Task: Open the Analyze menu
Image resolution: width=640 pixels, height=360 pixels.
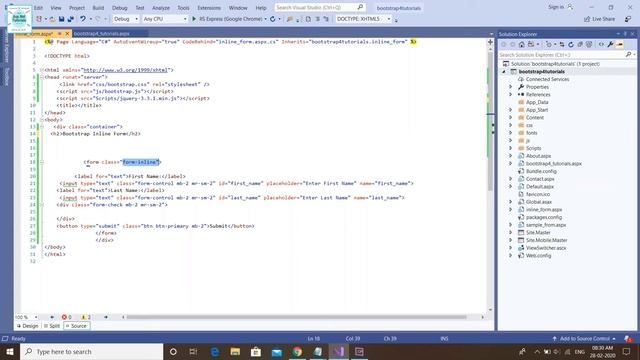Action: [161, 8]
